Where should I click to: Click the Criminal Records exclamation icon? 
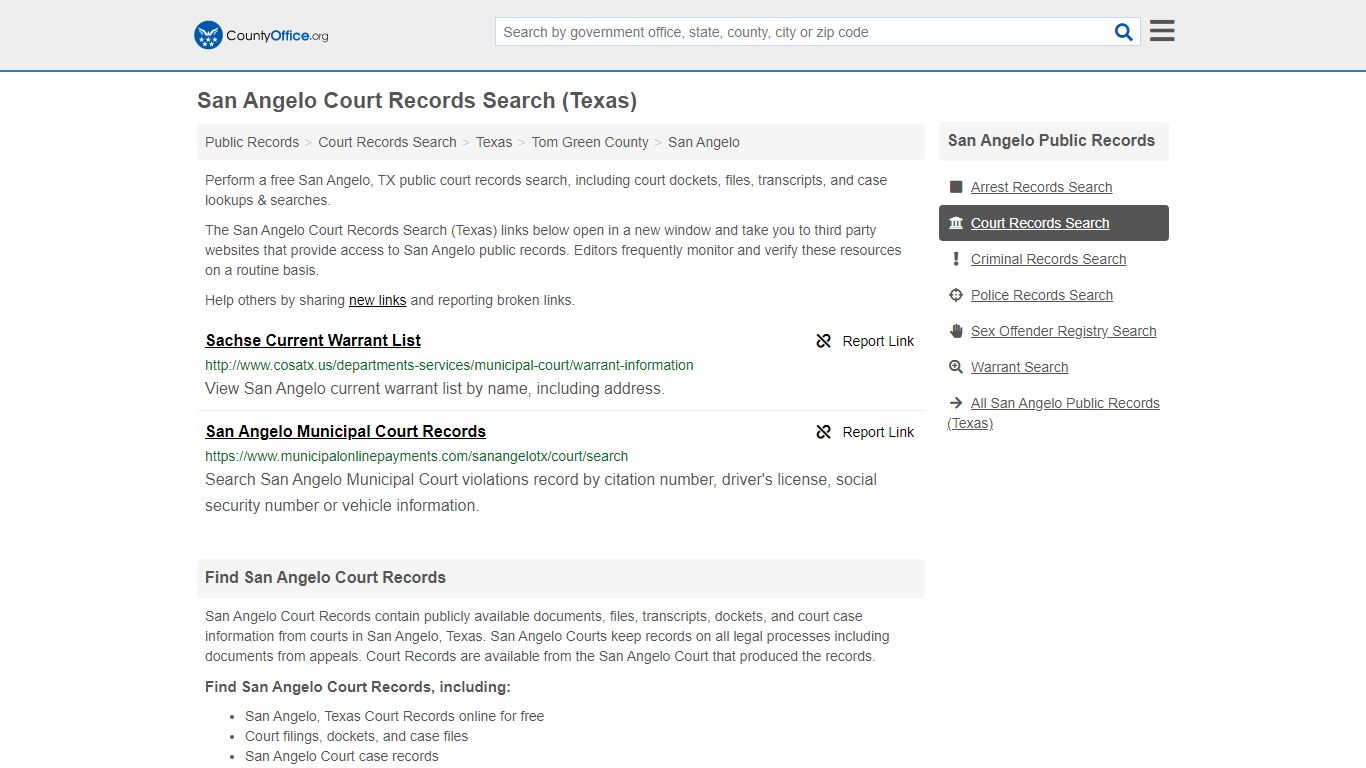coord(956,259)
